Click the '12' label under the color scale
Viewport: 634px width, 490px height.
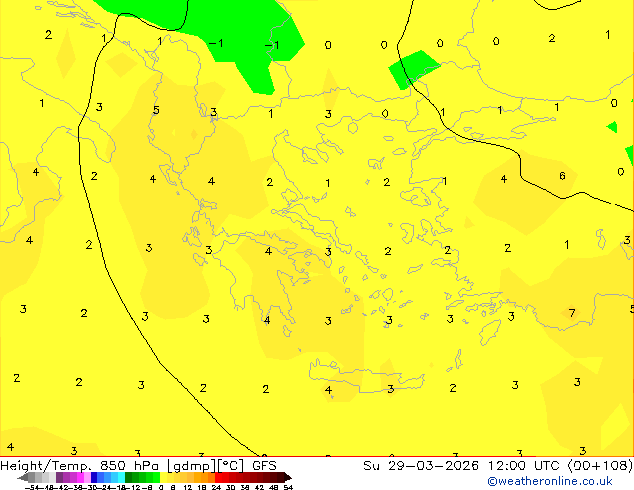pyautogui.click(x=188, y=487)
